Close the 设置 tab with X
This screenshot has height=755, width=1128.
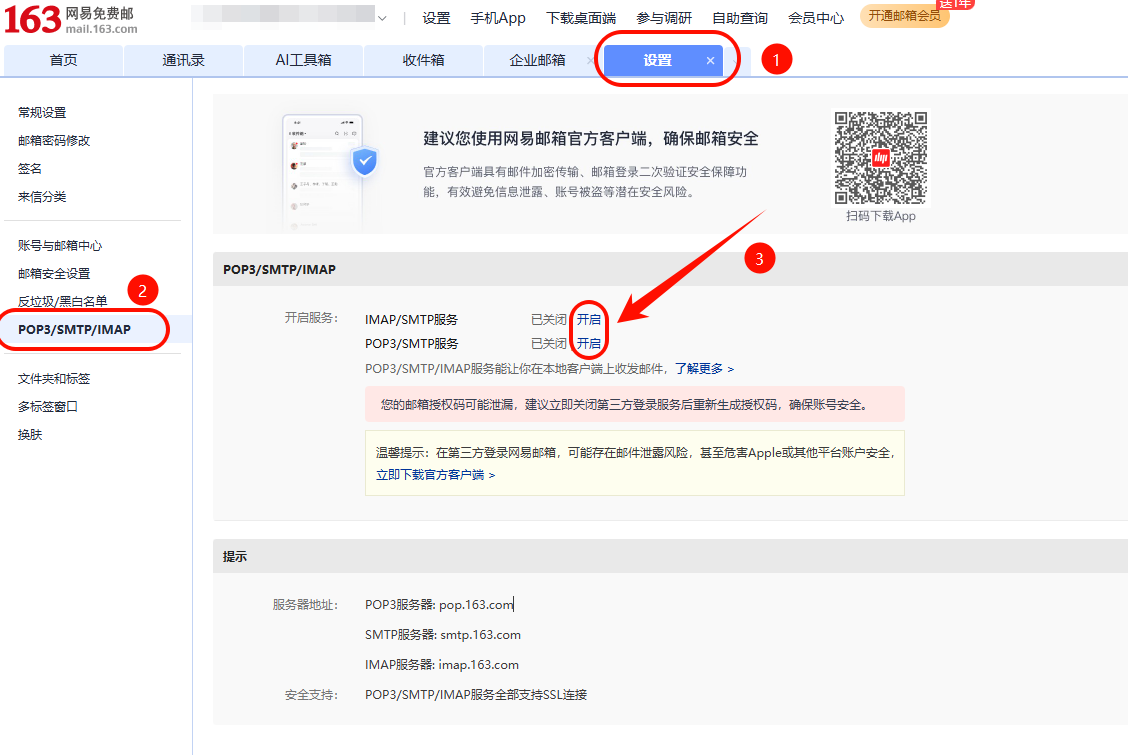point(710,60)
